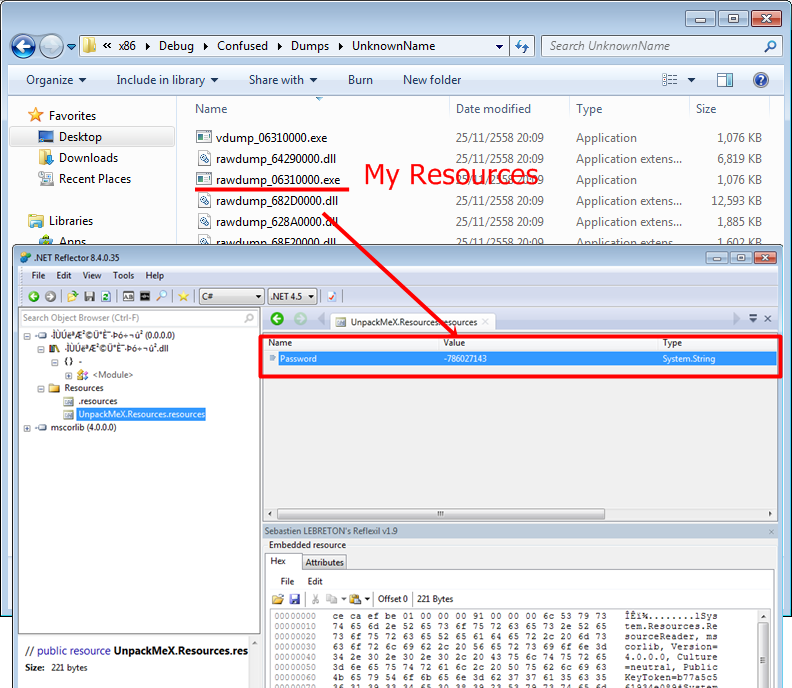Image resolution: width=792 pixels, height=688 pixels.
Task: Click the New folder button in Explorer
Action: tap(432, 80)
